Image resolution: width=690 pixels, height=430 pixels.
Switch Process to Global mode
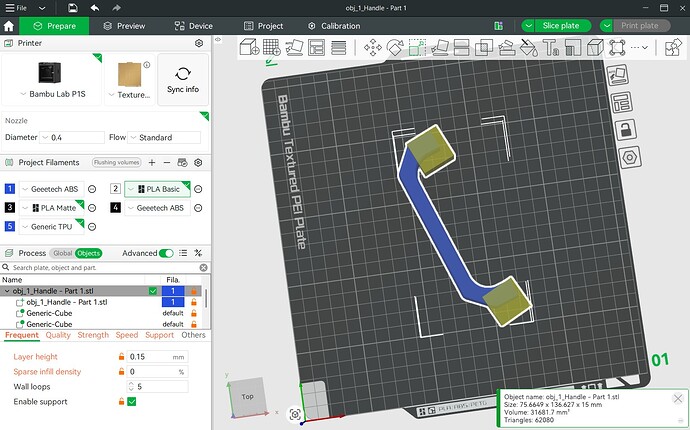[62, 253]
